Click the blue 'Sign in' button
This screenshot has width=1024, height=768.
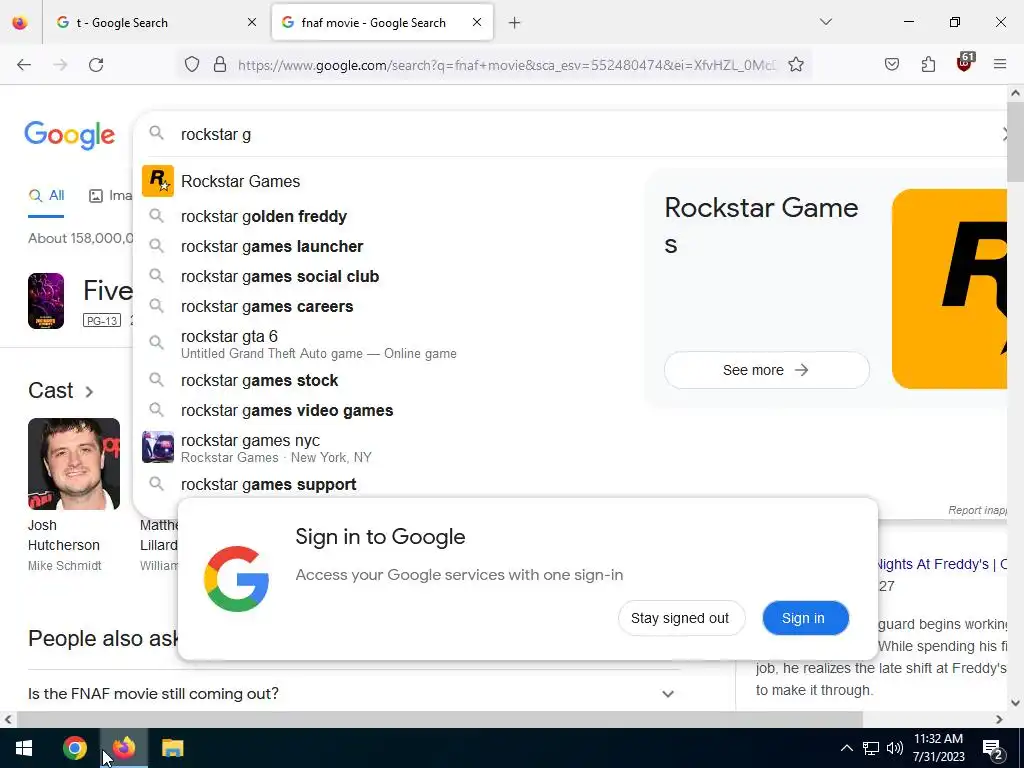[805, 618]
